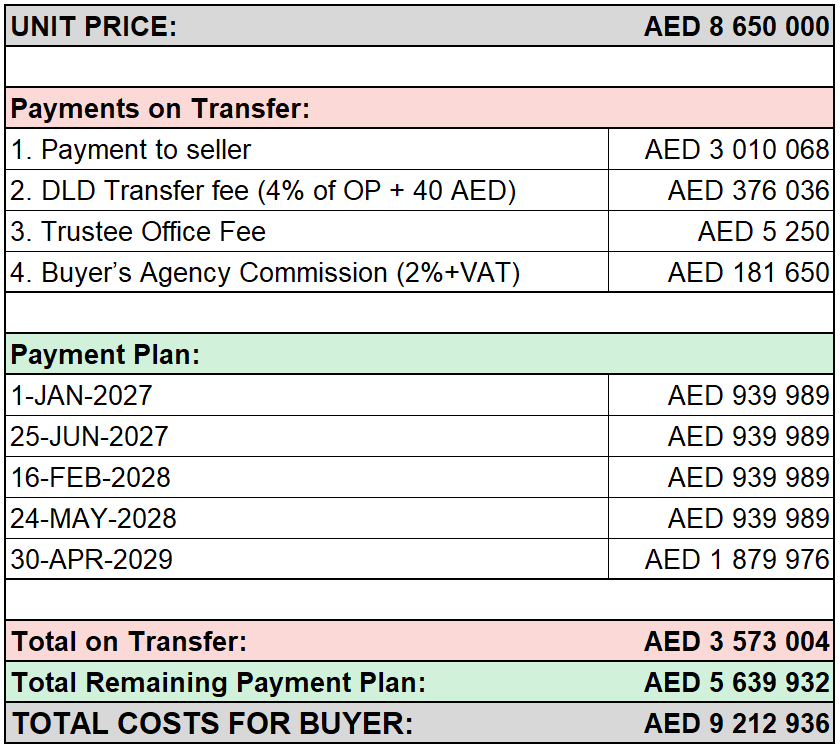Select the AED 8 650 000 unit price value
Screen dimensions: 840x746
[x=737, y=26]
